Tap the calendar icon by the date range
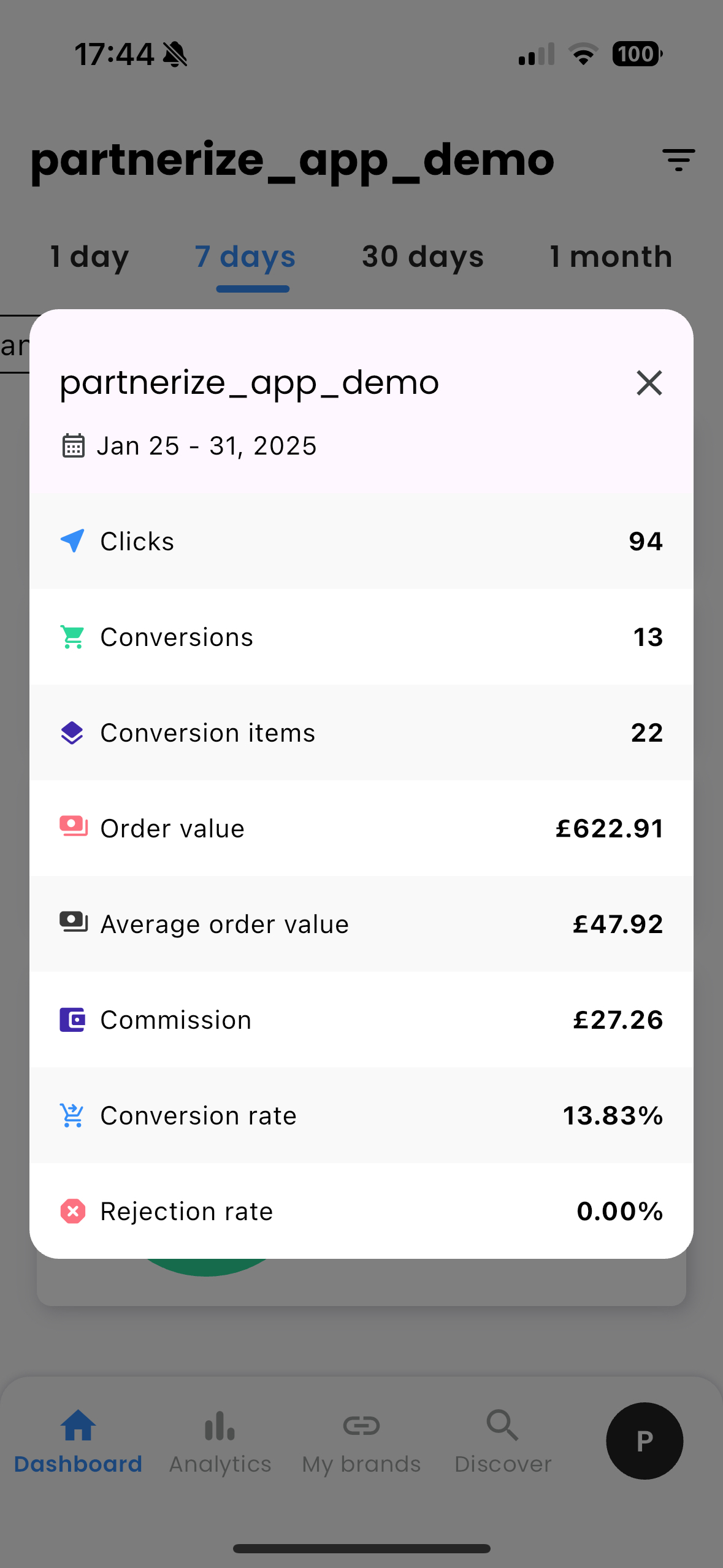Viewport: 723px width, 1568px height. (73, 445)
